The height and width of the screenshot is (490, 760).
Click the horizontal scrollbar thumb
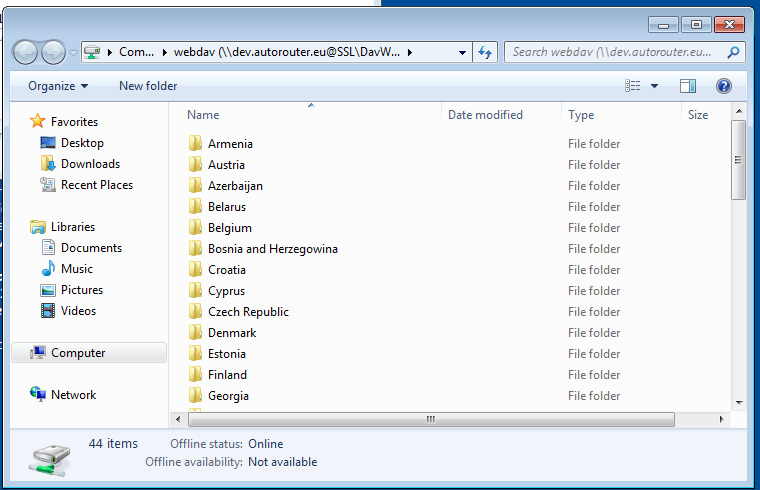point(431,419)
